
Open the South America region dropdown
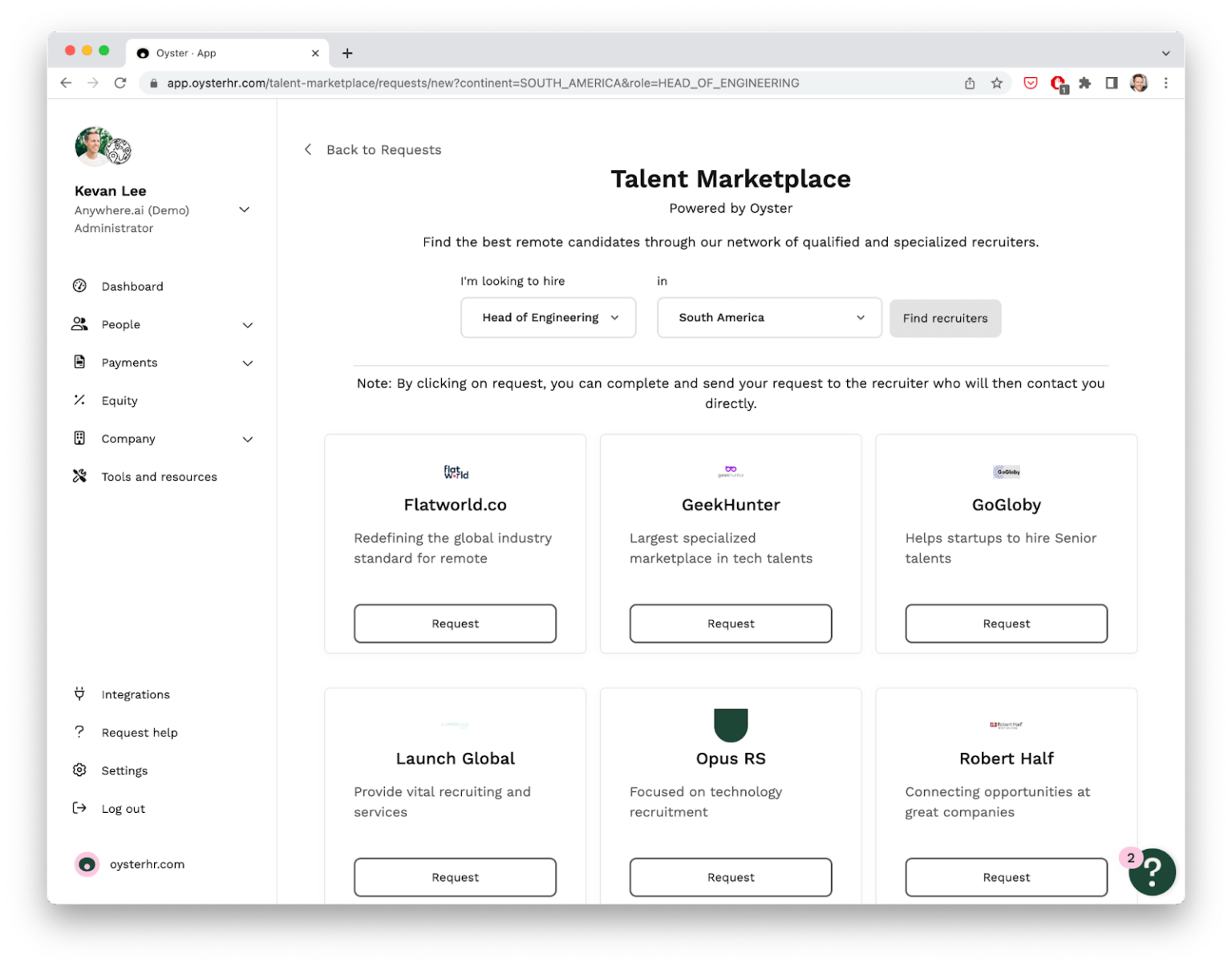tap(769, 318)
